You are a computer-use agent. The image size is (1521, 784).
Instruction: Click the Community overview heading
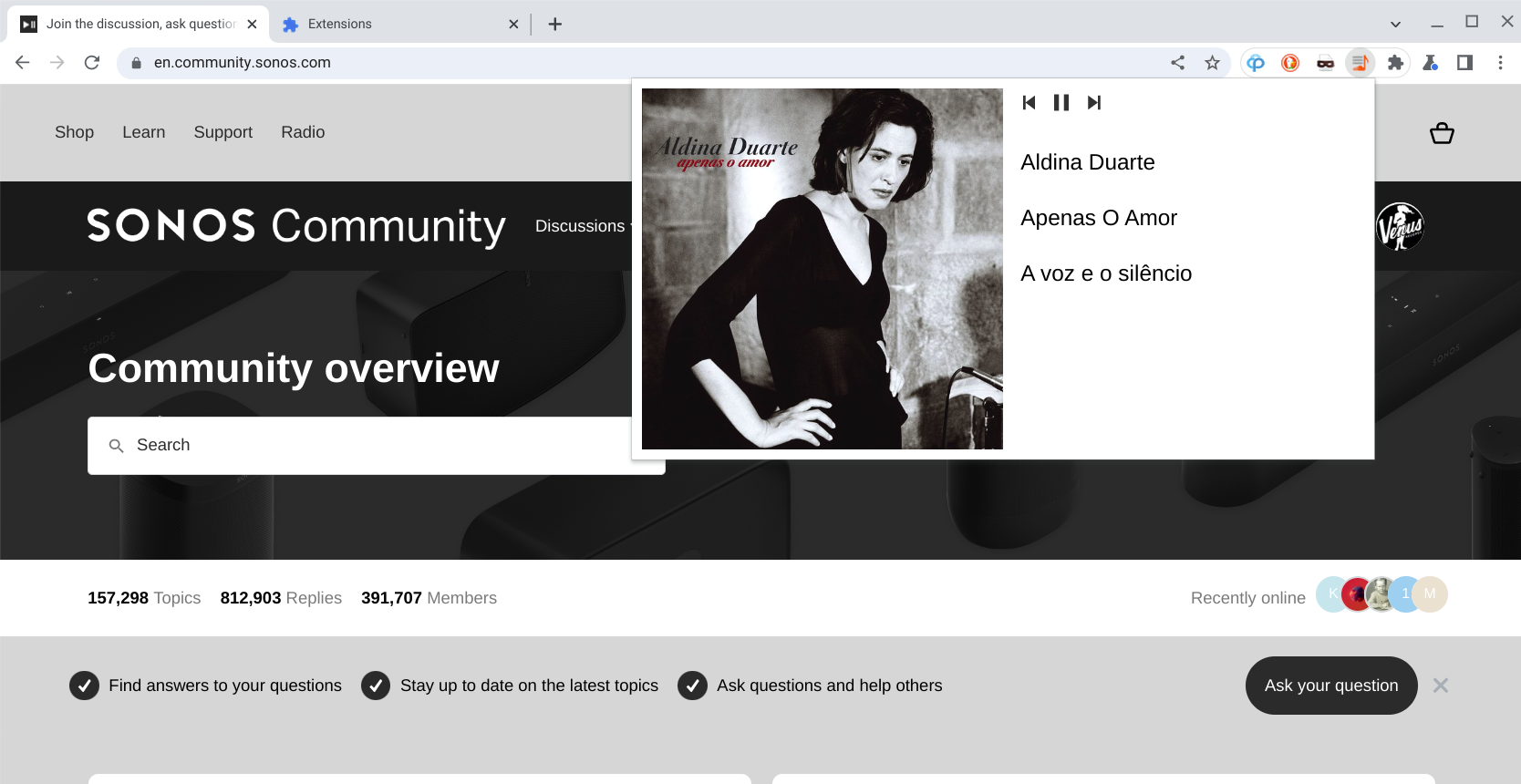tap(294, 368)
